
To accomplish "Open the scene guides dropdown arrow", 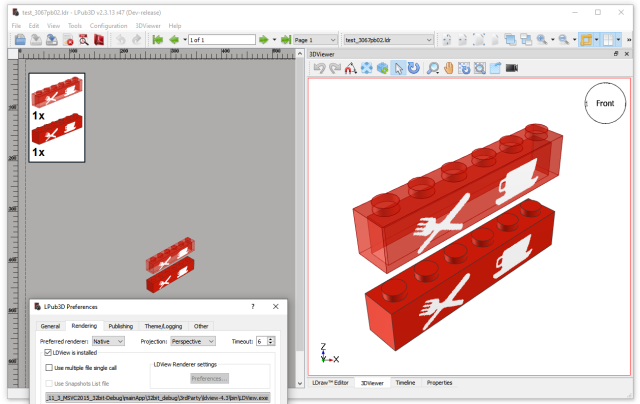I will (596, 40).
